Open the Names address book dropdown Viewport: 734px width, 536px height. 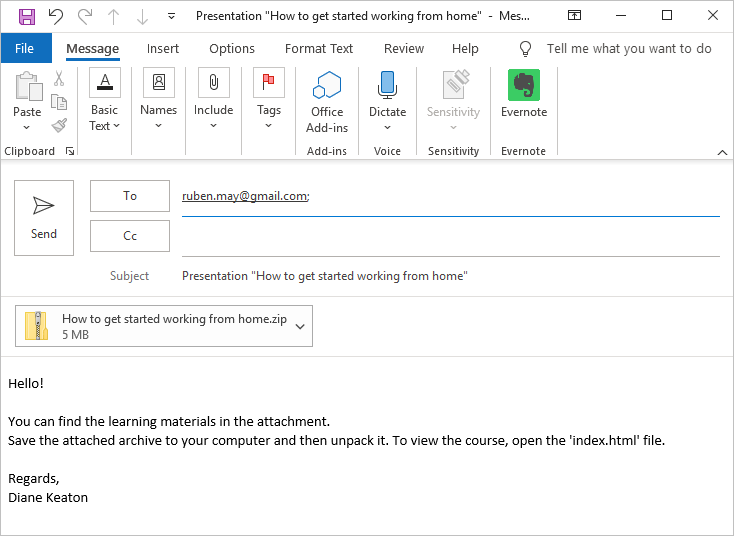pos(159,99)
